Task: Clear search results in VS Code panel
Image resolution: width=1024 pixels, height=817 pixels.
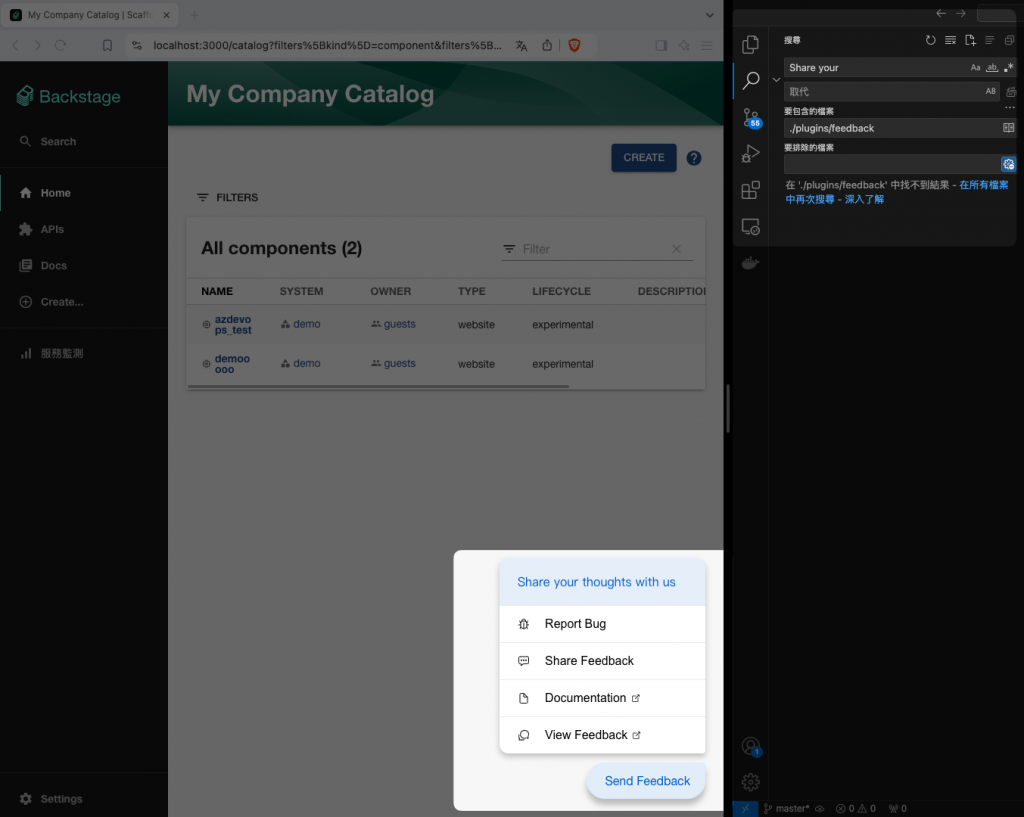Action: [950, 40]
